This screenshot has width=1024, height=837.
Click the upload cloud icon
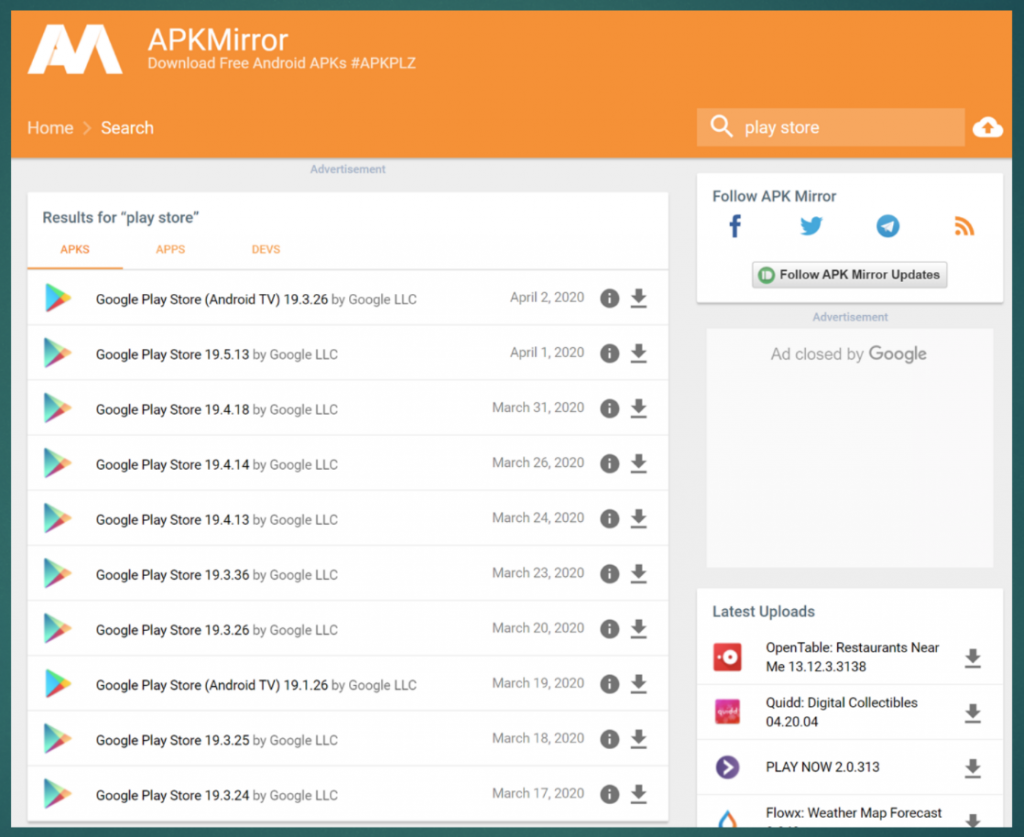point(987,127)
